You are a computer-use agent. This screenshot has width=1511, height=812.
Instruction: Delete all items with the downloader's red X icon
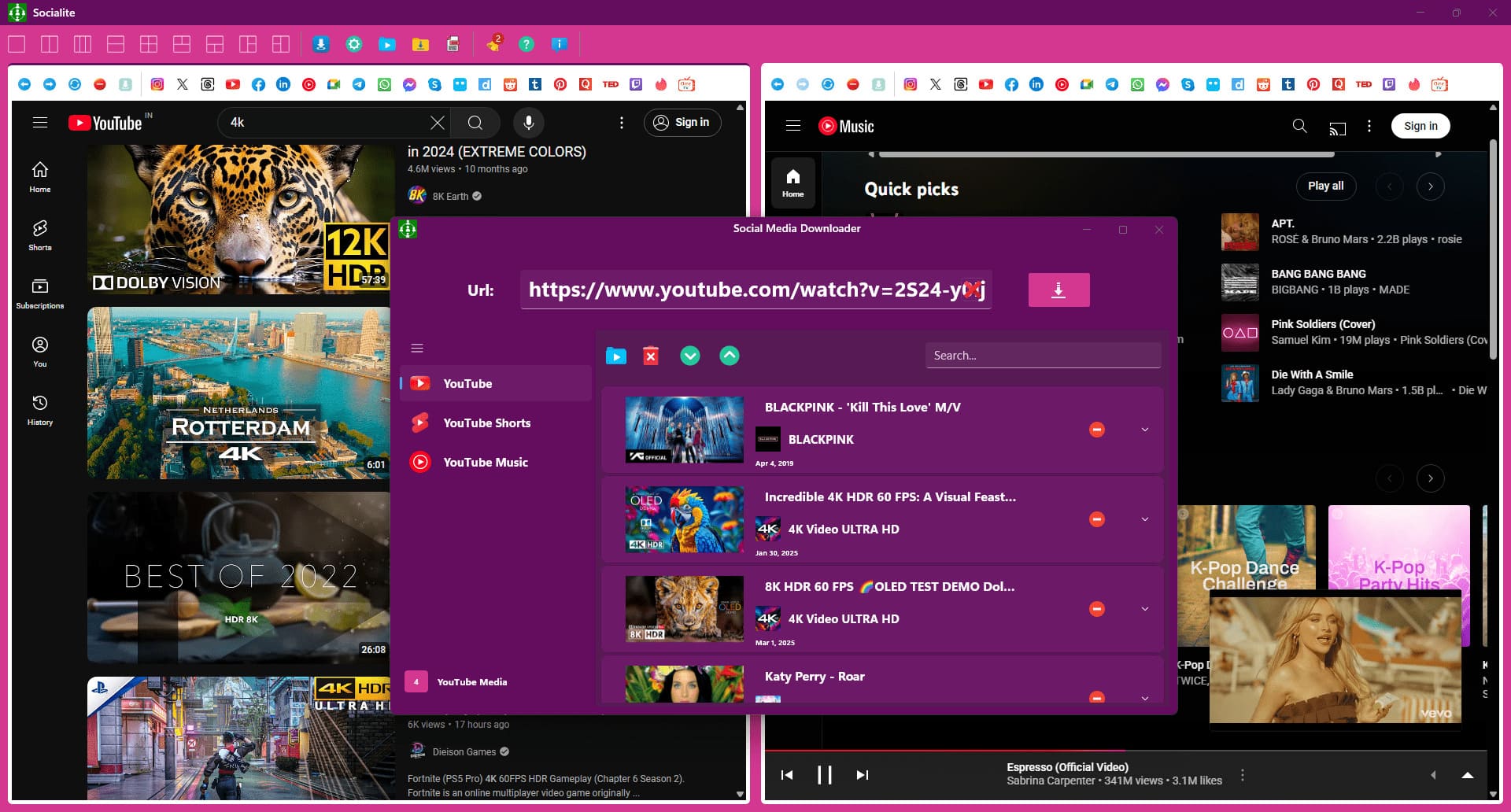tap(651, 356)
